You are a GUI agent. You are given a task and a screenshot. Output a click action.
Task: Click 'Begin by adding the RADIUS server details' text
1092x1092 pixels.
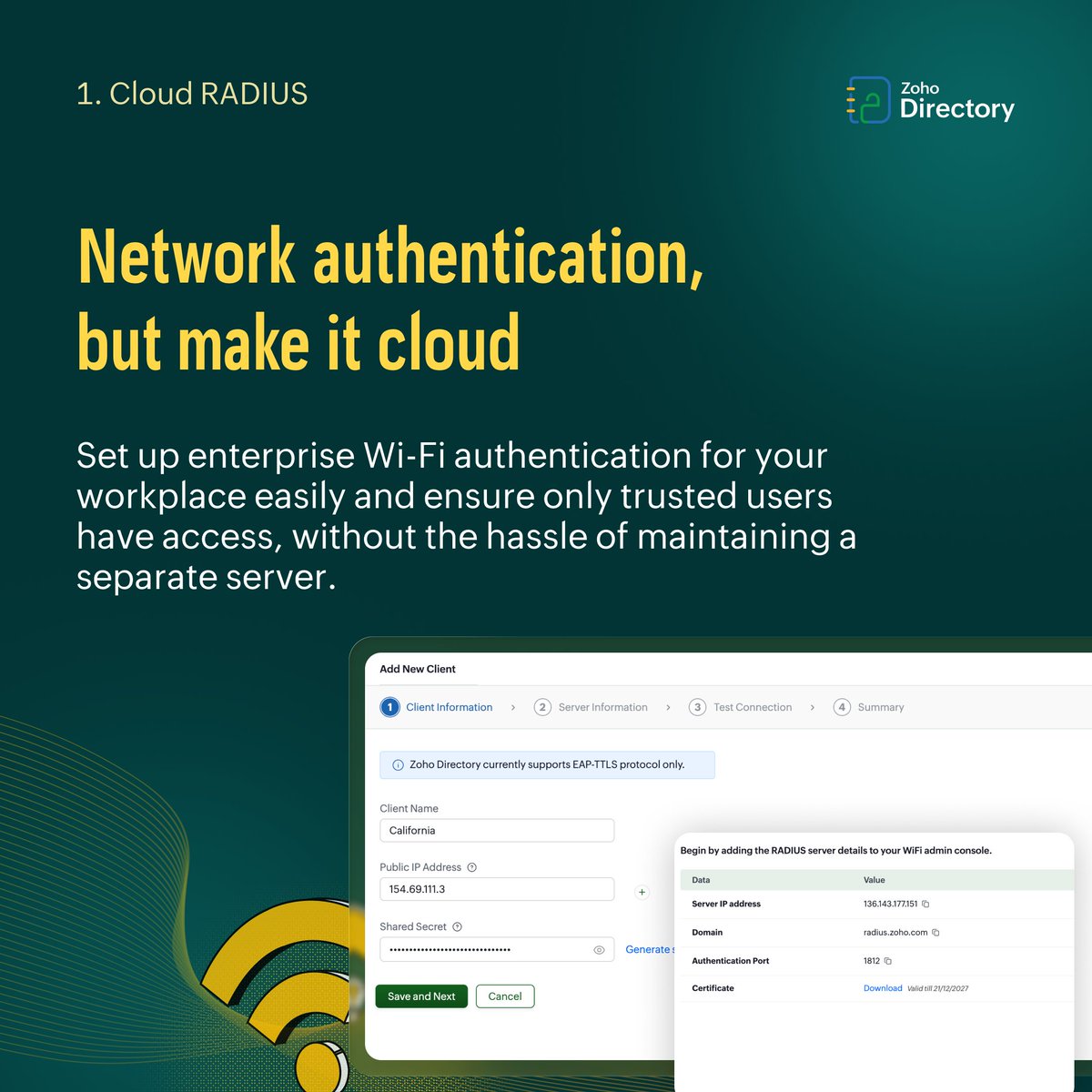pos(836,851)
